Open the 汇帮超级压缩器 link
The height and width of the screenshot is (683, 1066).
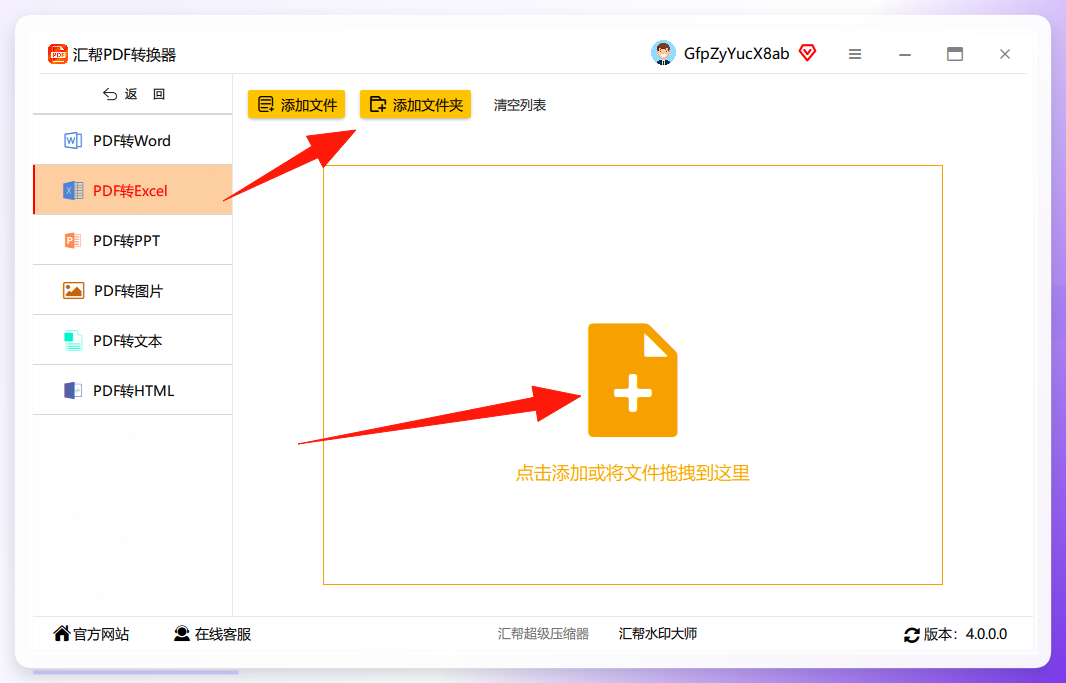click(x=543, y=634)
